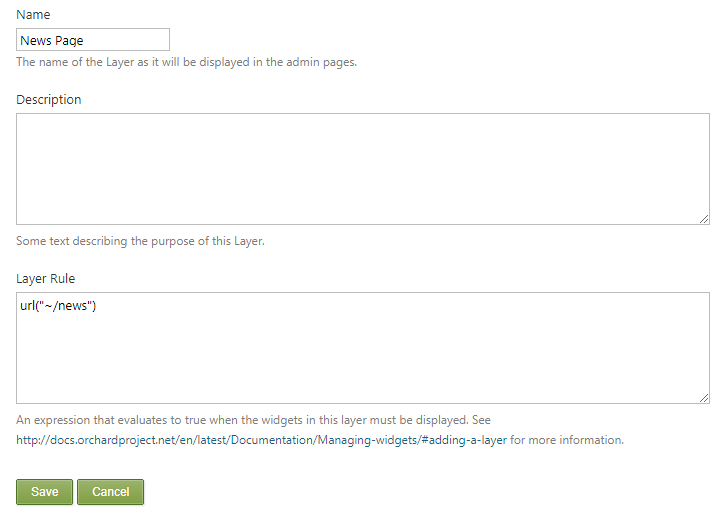Viewport: 726px width, 518px height.
Task: Click the Cancel button
Action: 110,492
